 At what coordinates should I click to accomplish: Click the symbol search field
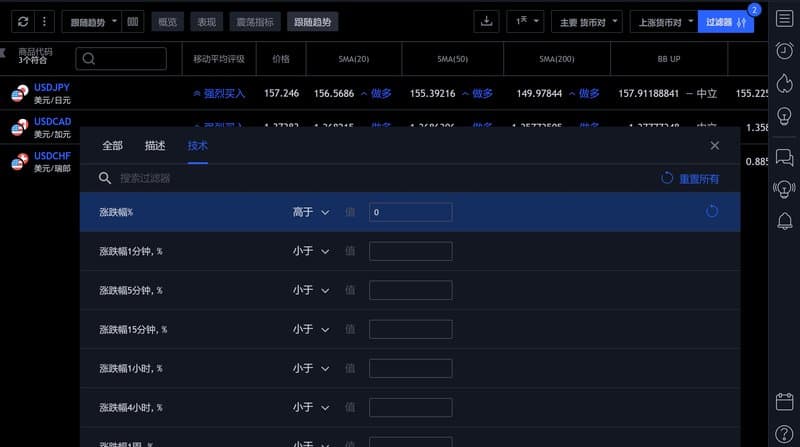tap(121, 59)
